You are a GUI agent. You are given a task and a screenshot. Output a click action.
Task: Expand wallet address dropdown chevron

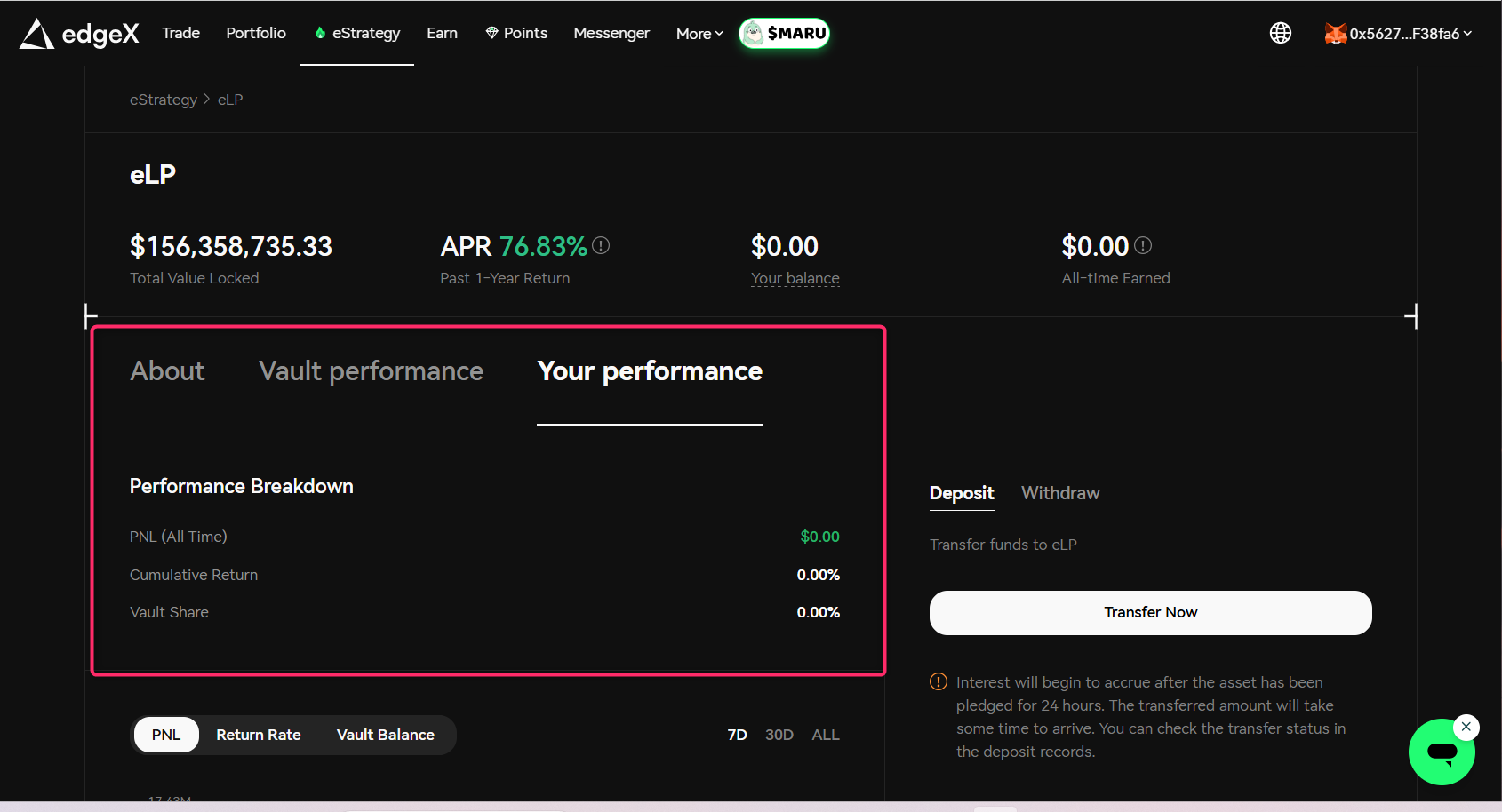tap(1467, 34)
